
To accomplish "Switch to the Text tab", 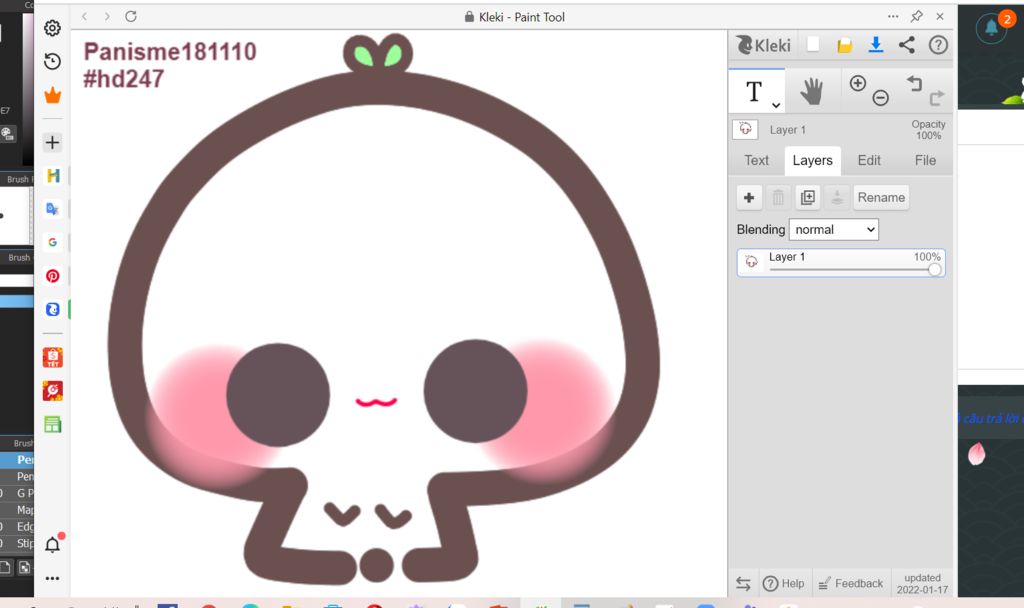I will (756, 161).
